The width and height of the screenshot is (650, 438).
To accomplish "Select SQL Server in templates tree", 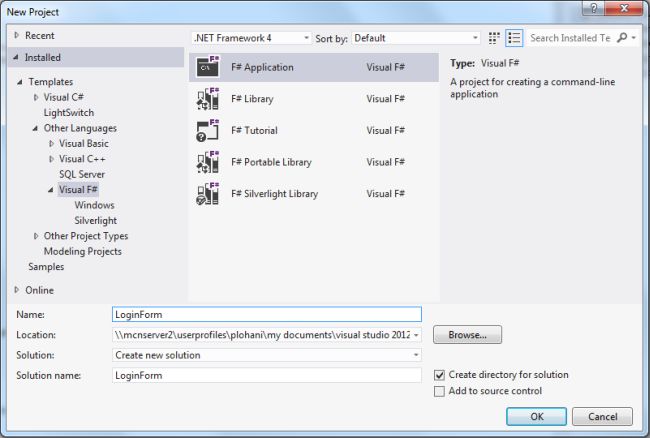I will coord(82,174).
